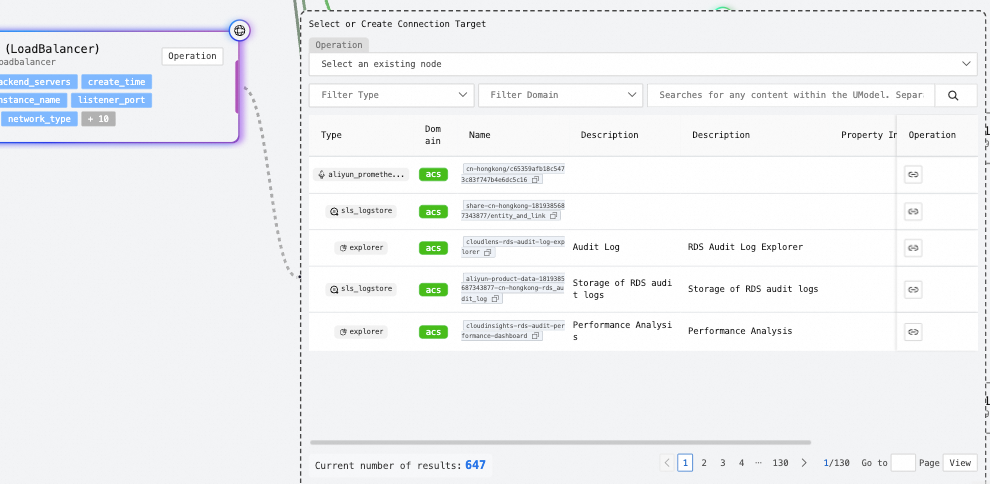Viewport: 990px width, 484px height.
Task: Click the instance_name property tag
Action: pos(33,100)
